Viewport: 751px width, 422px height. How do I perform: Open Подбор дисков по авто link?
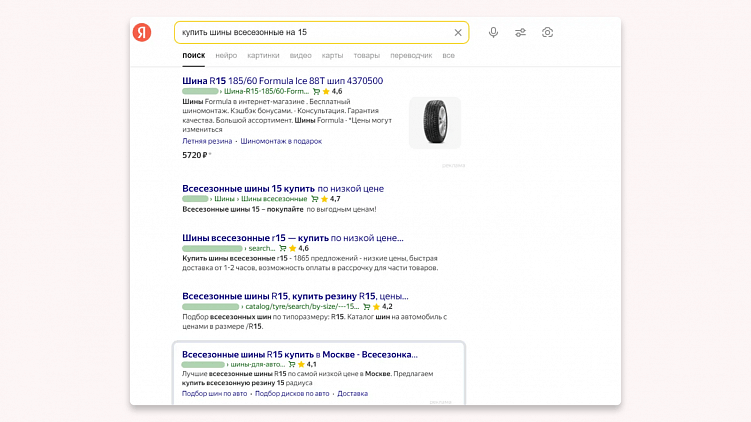(x=292, y=393)
